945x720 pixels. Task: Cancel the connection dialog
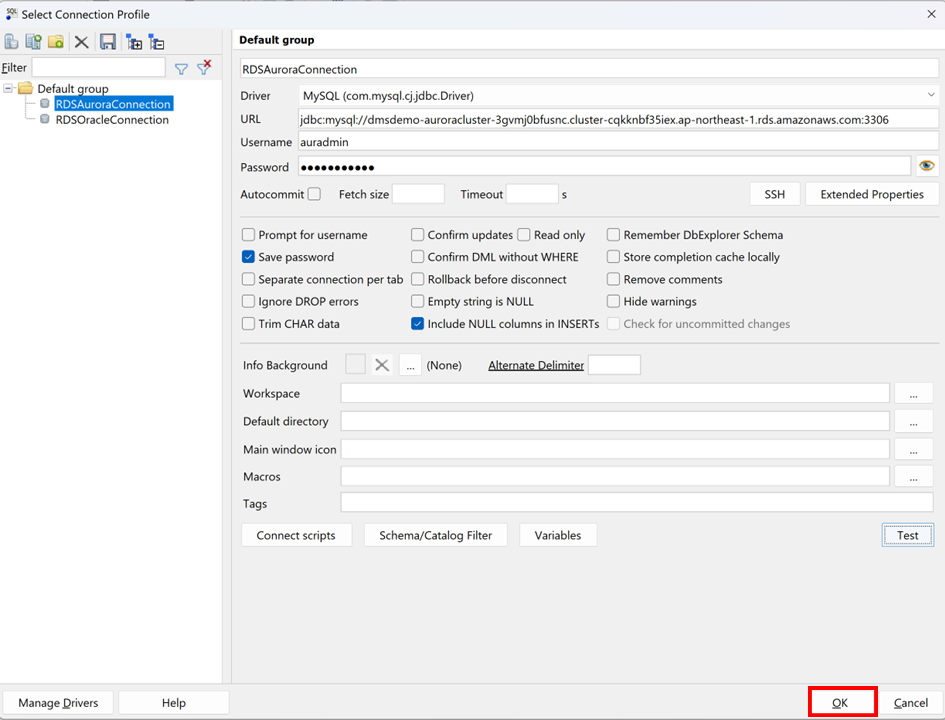[x=911, y=703]
